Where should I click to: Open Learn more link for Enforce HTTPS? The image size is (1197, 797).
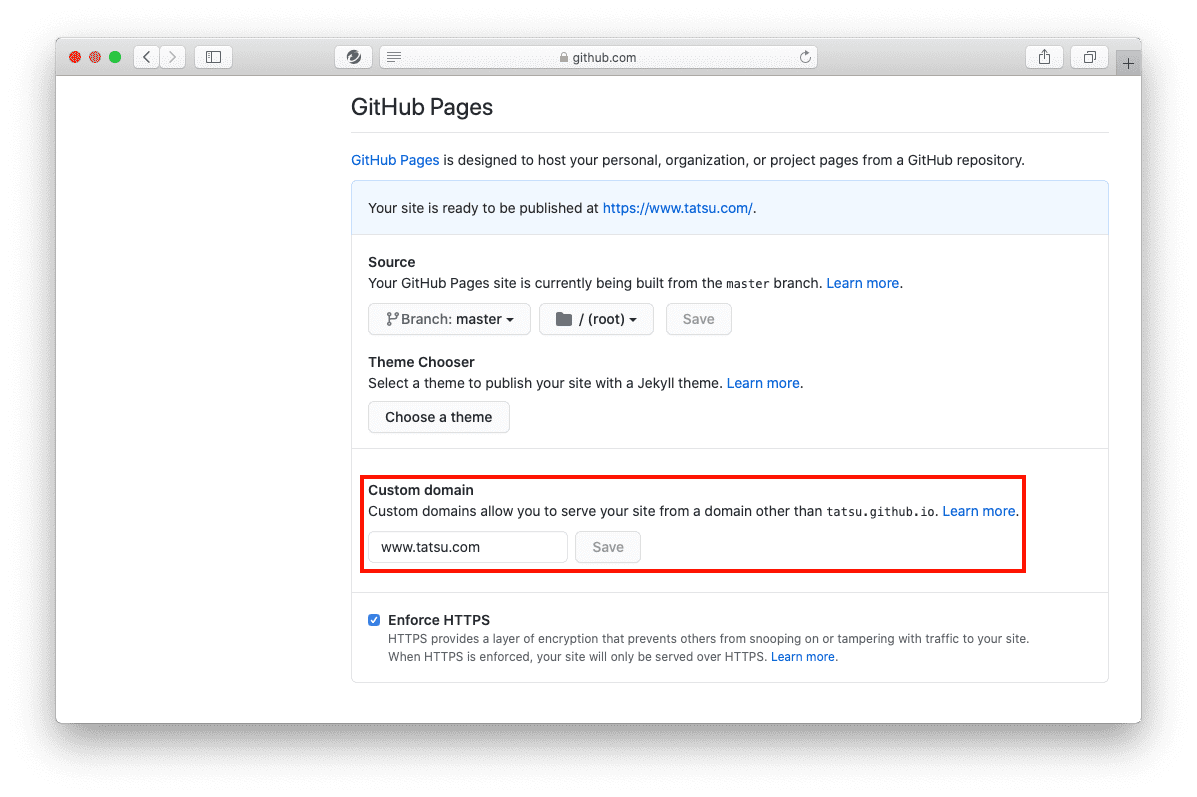tap(803, 657)
